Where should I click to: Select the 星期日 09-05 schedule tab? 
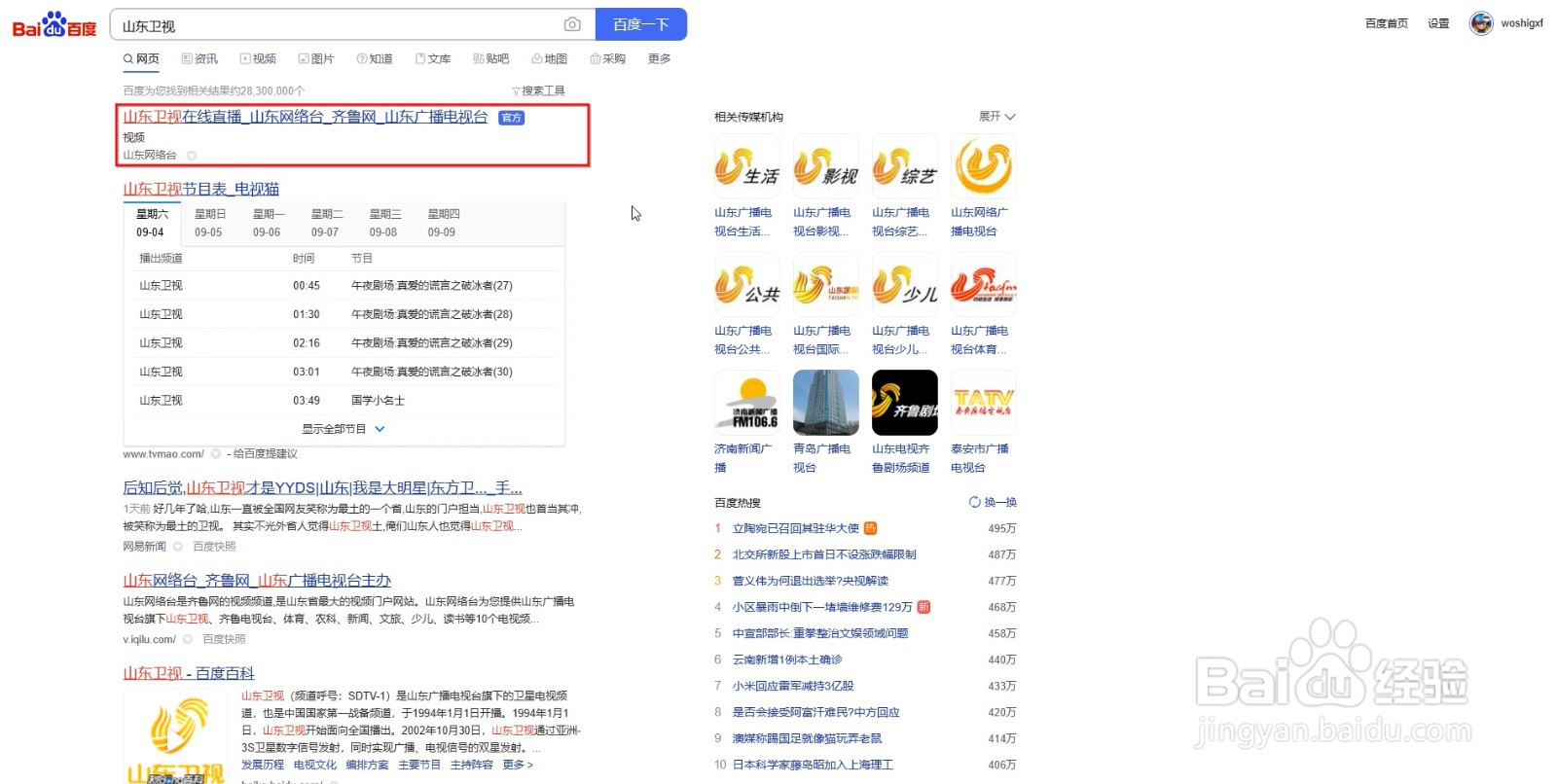coord(209,223)
